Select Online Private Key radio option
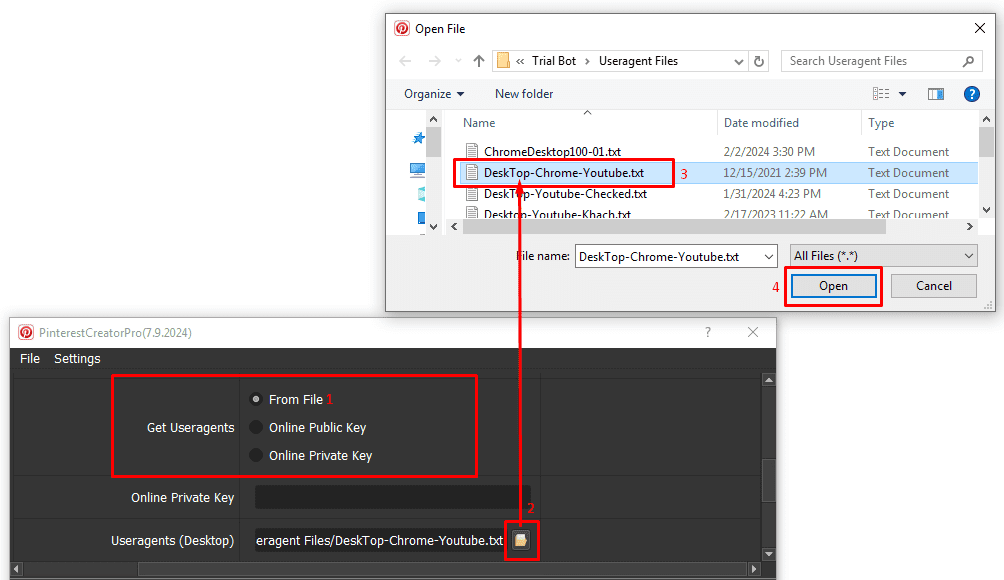1004x580 pixels. tap(256, 455)
